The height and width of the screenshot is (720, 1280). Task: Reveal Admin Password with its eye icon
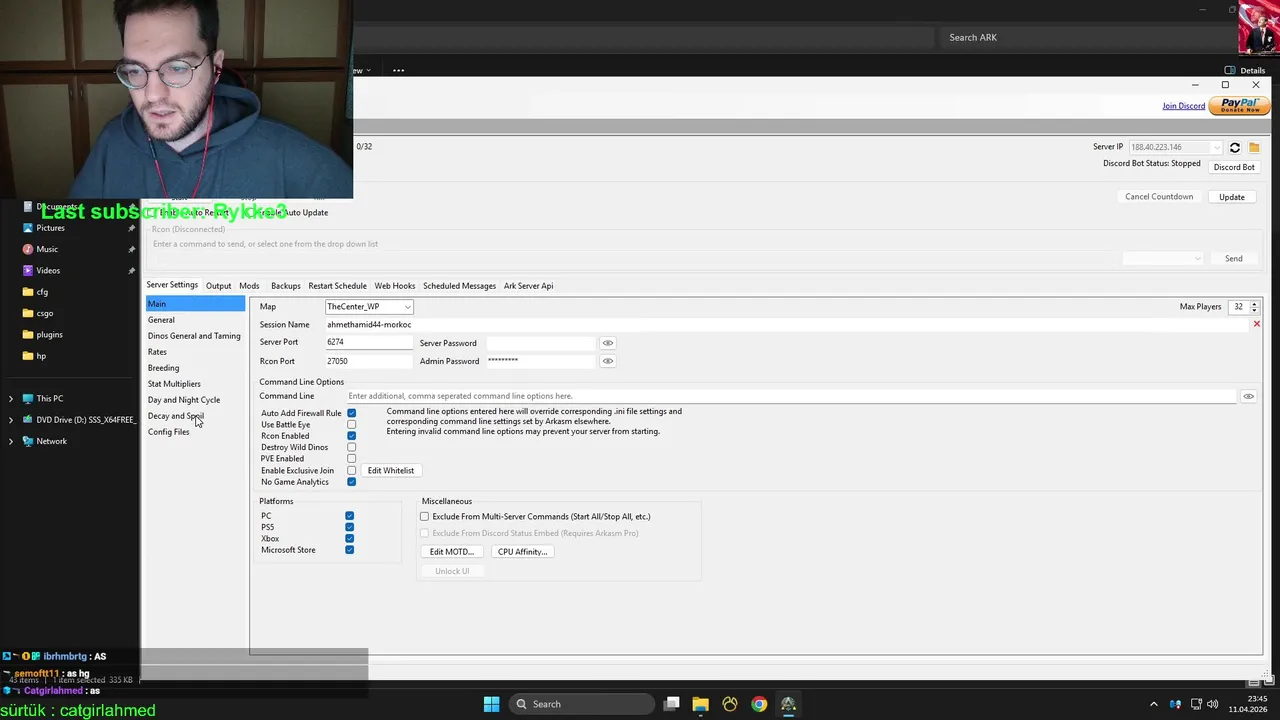click(607, 361)
